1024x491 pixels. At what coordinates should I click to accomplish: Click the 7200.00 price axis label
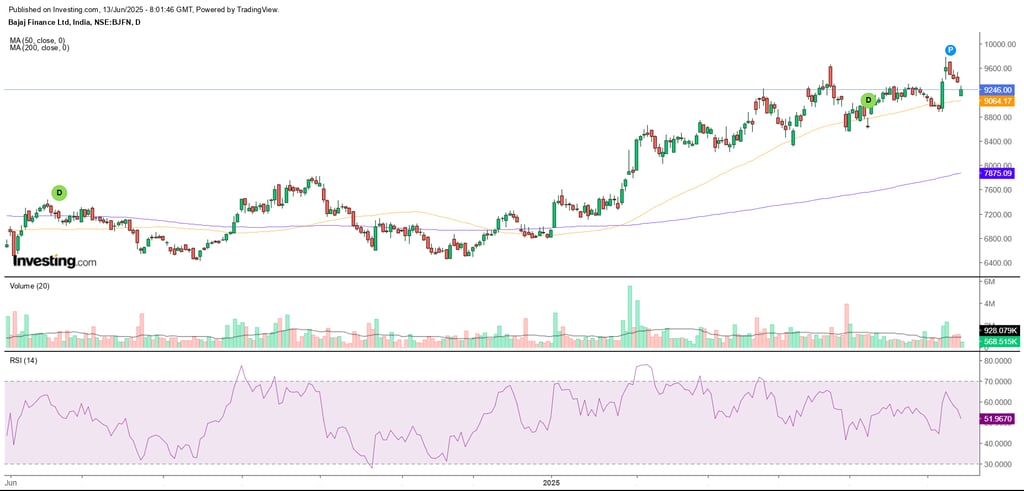pos(1000,215)
